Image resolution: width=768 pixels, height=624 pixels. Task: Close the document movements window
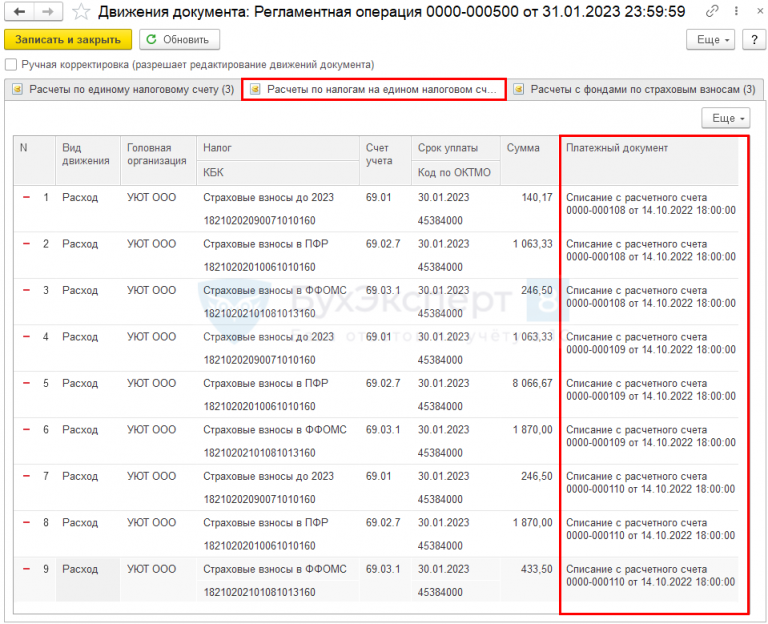pyautogui.click(x=760, y=11)
